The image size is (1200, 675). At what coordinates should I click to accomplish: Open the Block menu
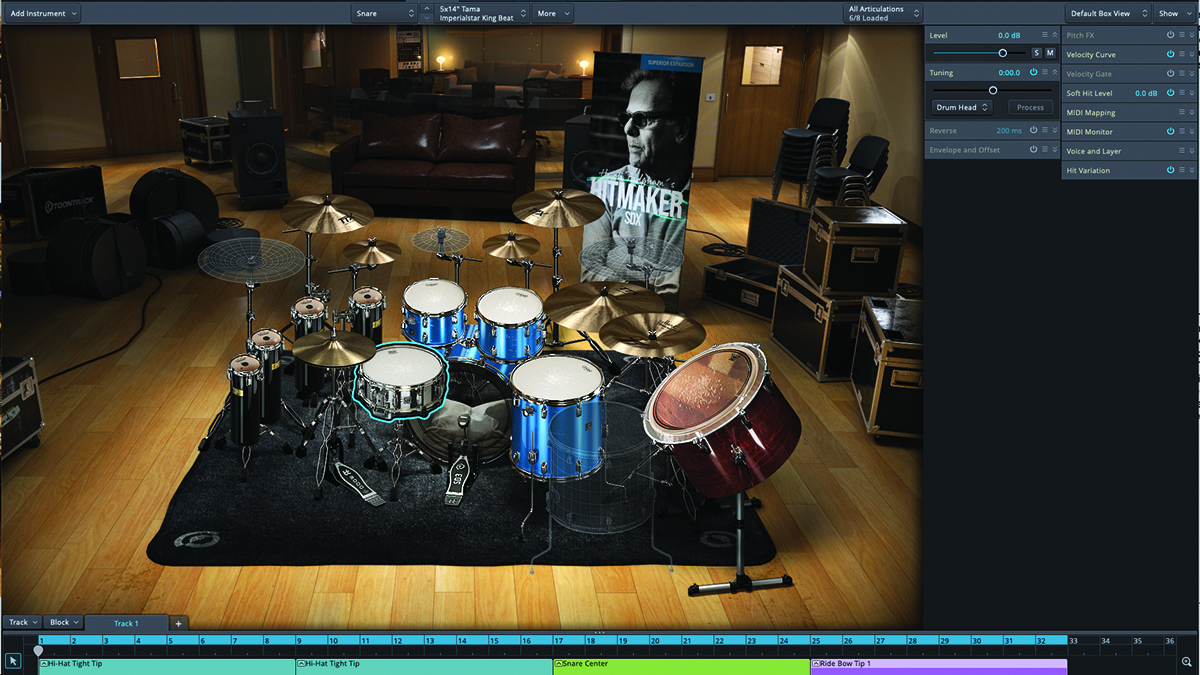(64, 623)
